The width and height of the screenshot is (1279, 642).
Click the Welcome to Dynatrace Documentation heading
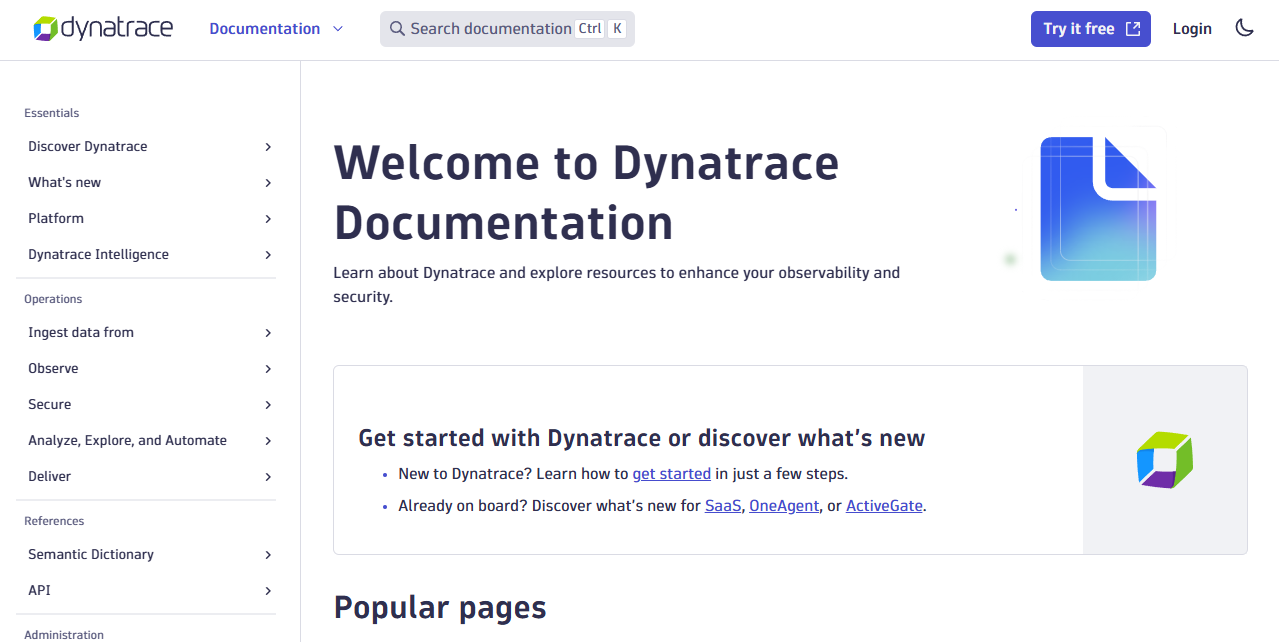point(586,192)
